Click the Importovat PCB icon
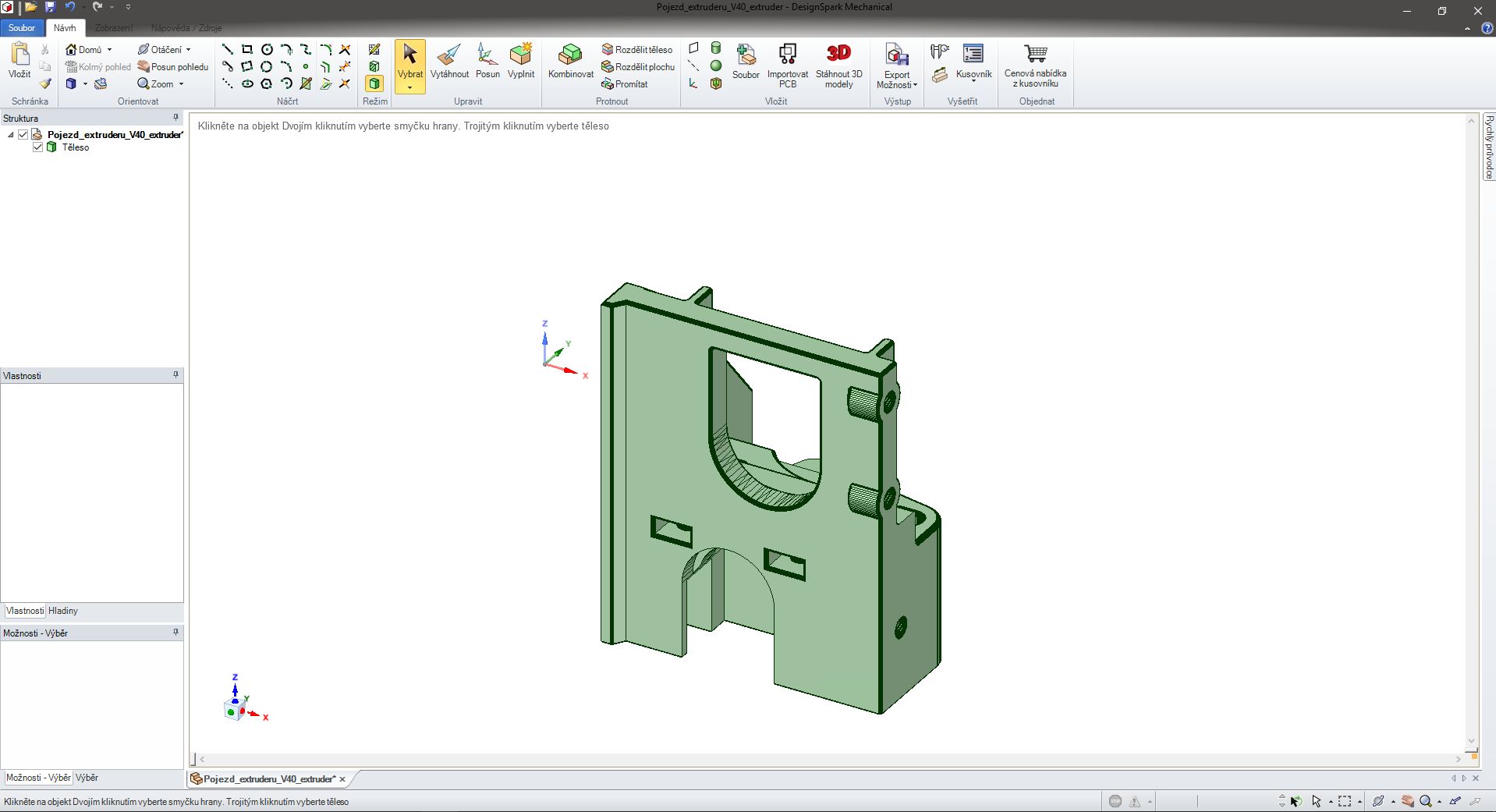Viewport: 1496px width, 812px height. [x=787, y=55]
